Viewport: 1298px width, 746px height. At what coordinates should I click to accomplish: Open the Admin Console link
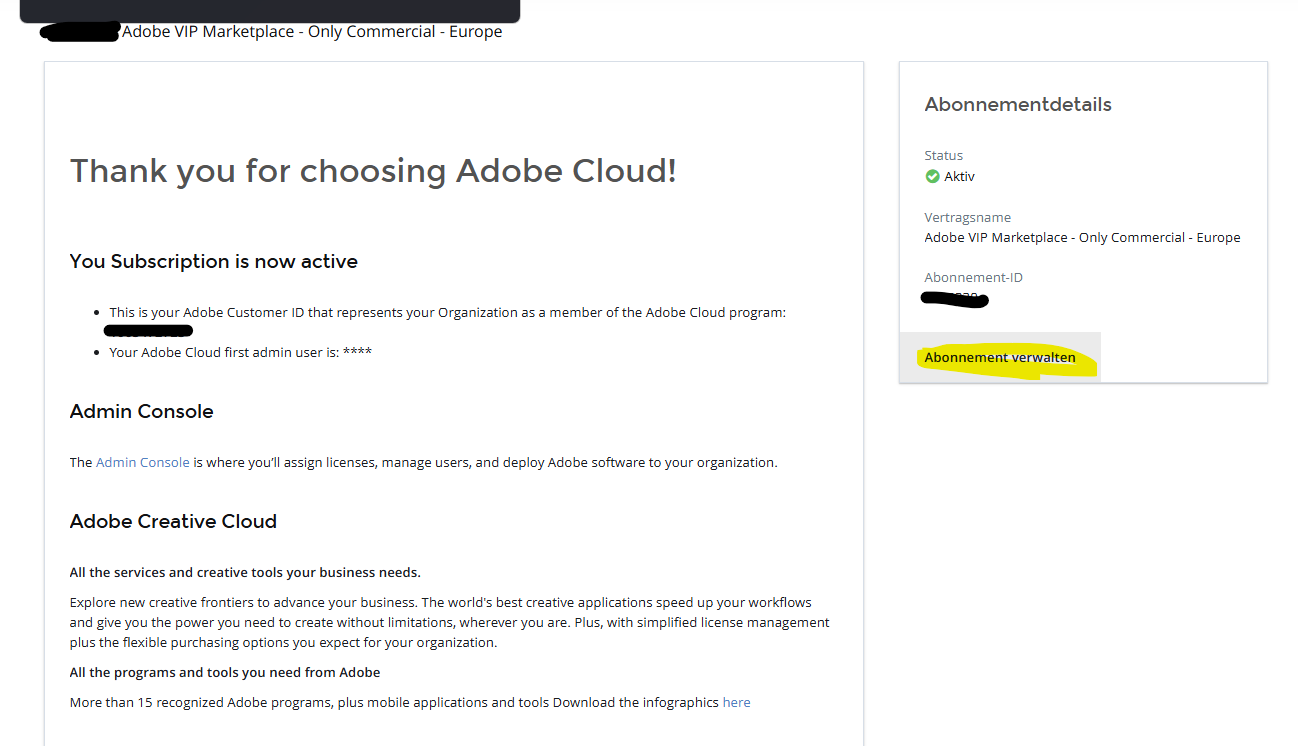coord(142,462)
